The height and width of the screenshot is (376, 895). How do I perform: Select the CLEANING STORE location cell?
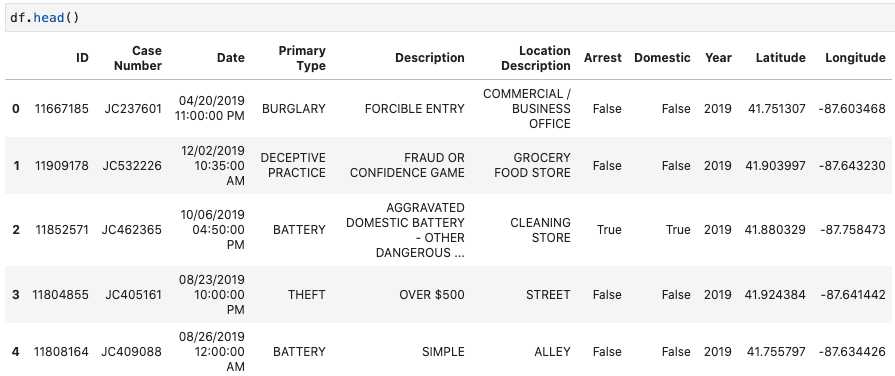click(x=540, y=229)
